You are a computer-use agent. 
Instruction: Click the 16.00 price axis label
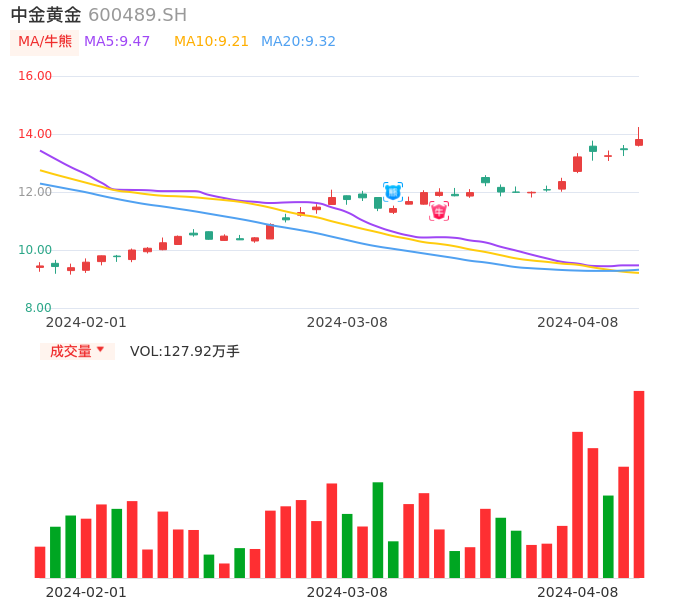pos(36,76)
